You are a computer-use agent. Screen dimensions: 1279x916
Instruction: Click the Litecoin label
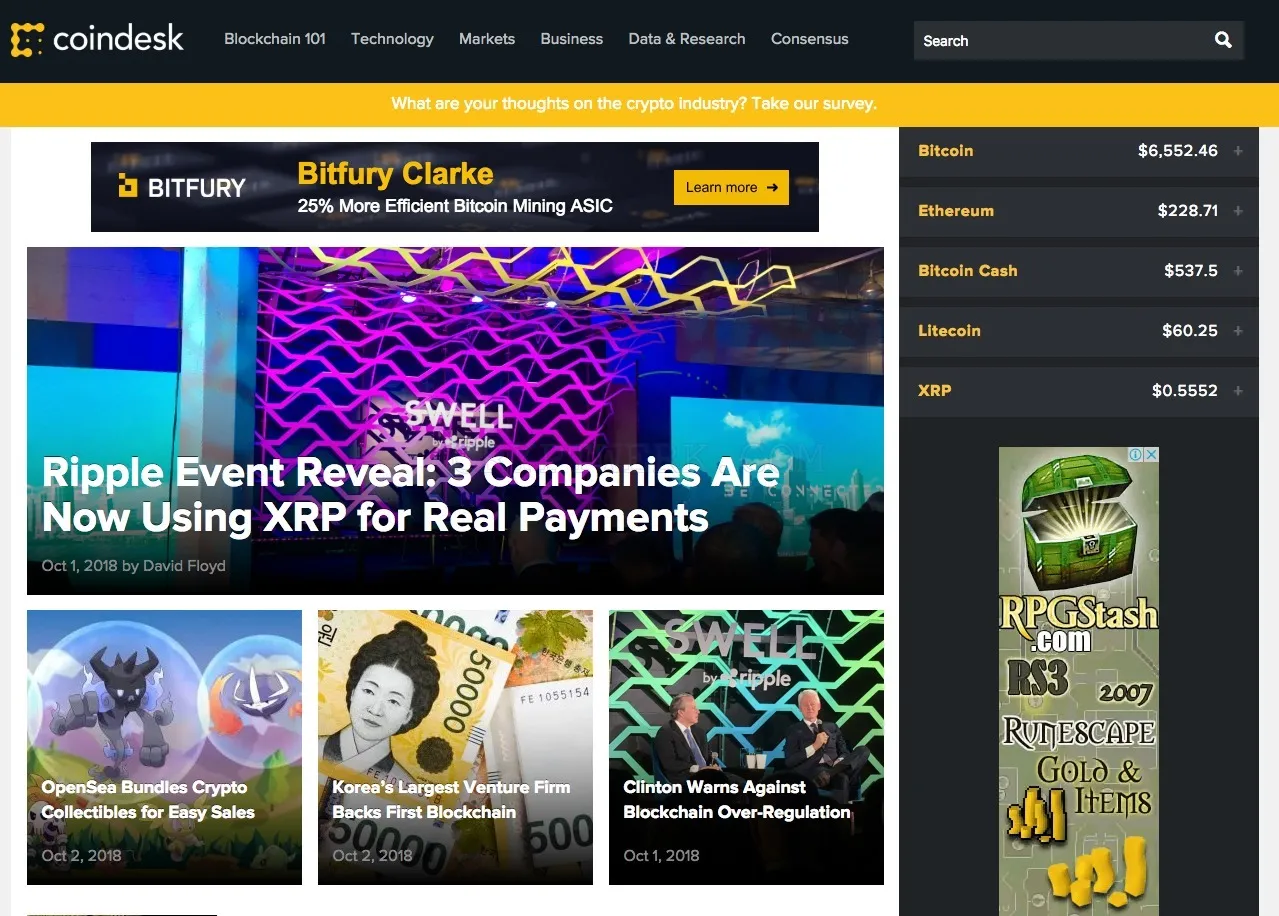point(949,331)
